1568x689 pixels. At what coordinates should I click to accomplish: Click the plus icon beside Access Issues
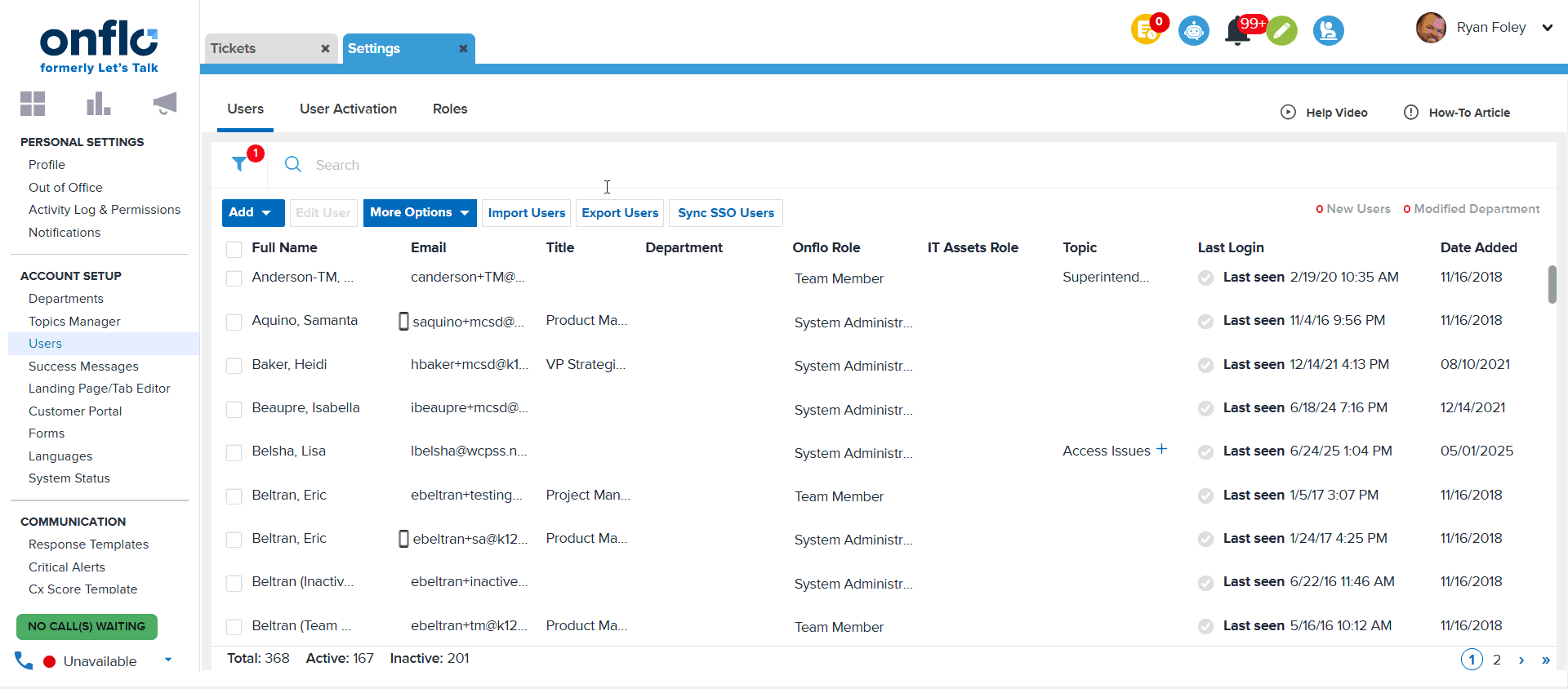1161,450
